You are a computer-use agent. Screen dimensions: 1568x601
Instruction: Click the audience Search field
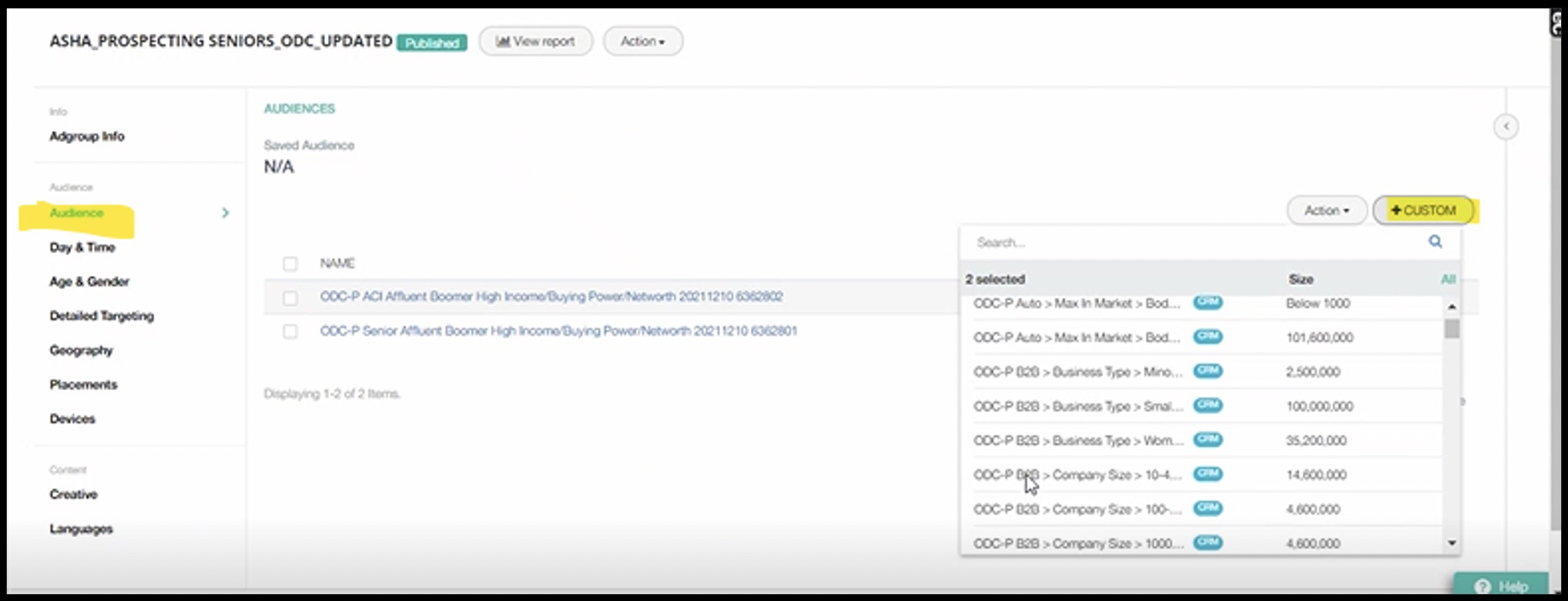coord(1194,243)
